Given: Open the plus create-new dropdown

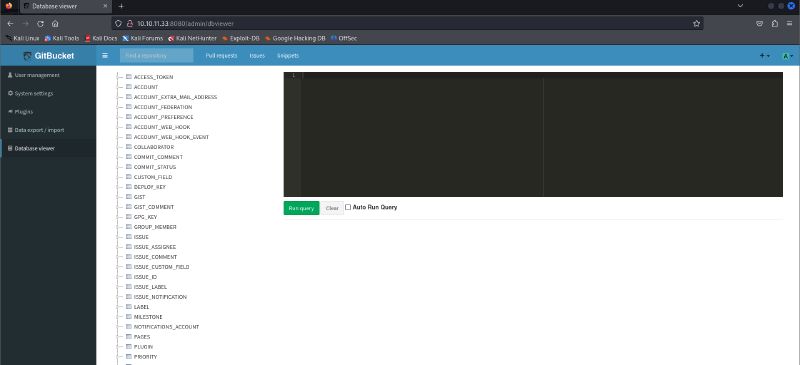Looking at the screenshot, I should click(764, 56).
